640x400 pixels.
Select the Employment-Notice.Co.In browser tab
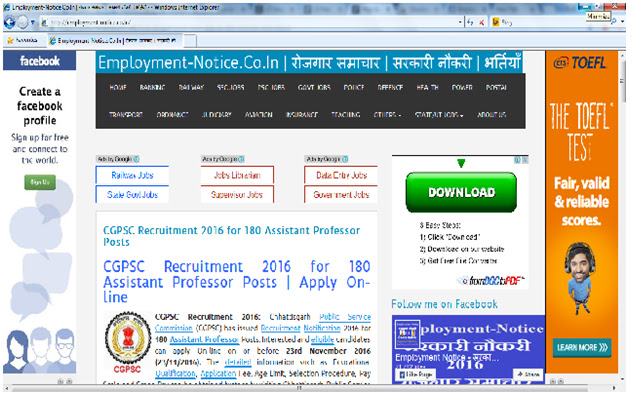pos(113,40)
